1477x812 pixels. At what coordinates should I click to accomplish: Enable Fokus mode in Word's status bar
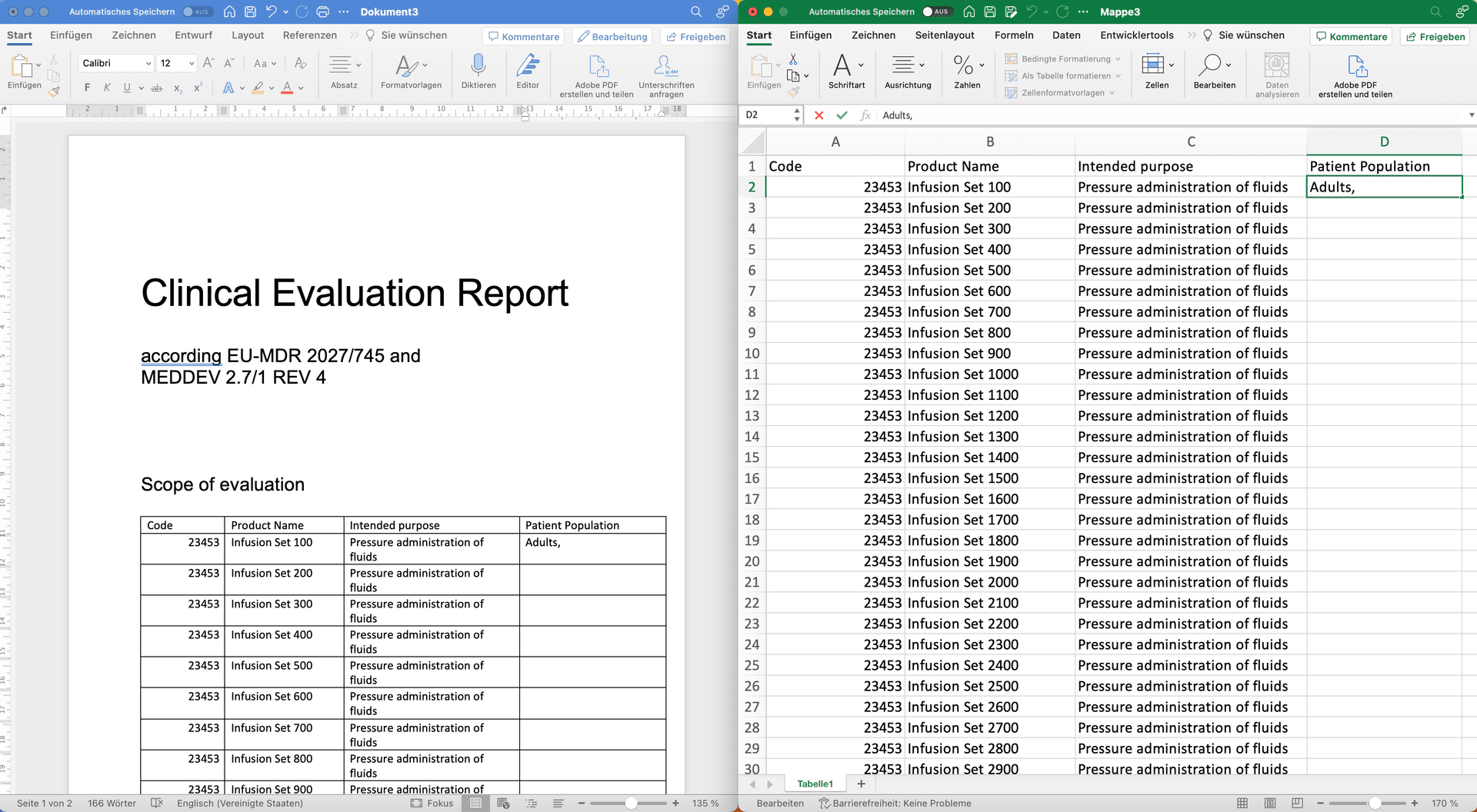(432, 803)
